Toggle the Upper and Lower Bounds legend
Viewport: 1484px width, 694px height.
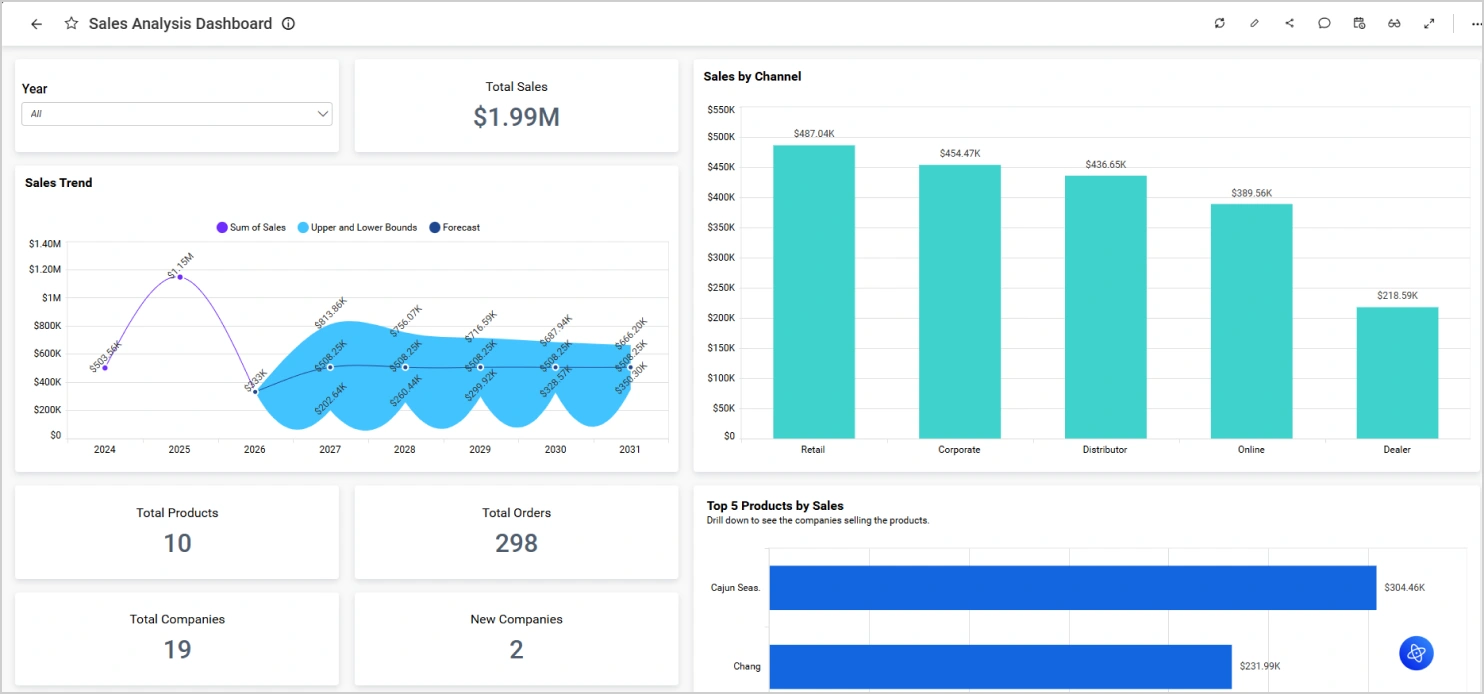tap(357, 227)
